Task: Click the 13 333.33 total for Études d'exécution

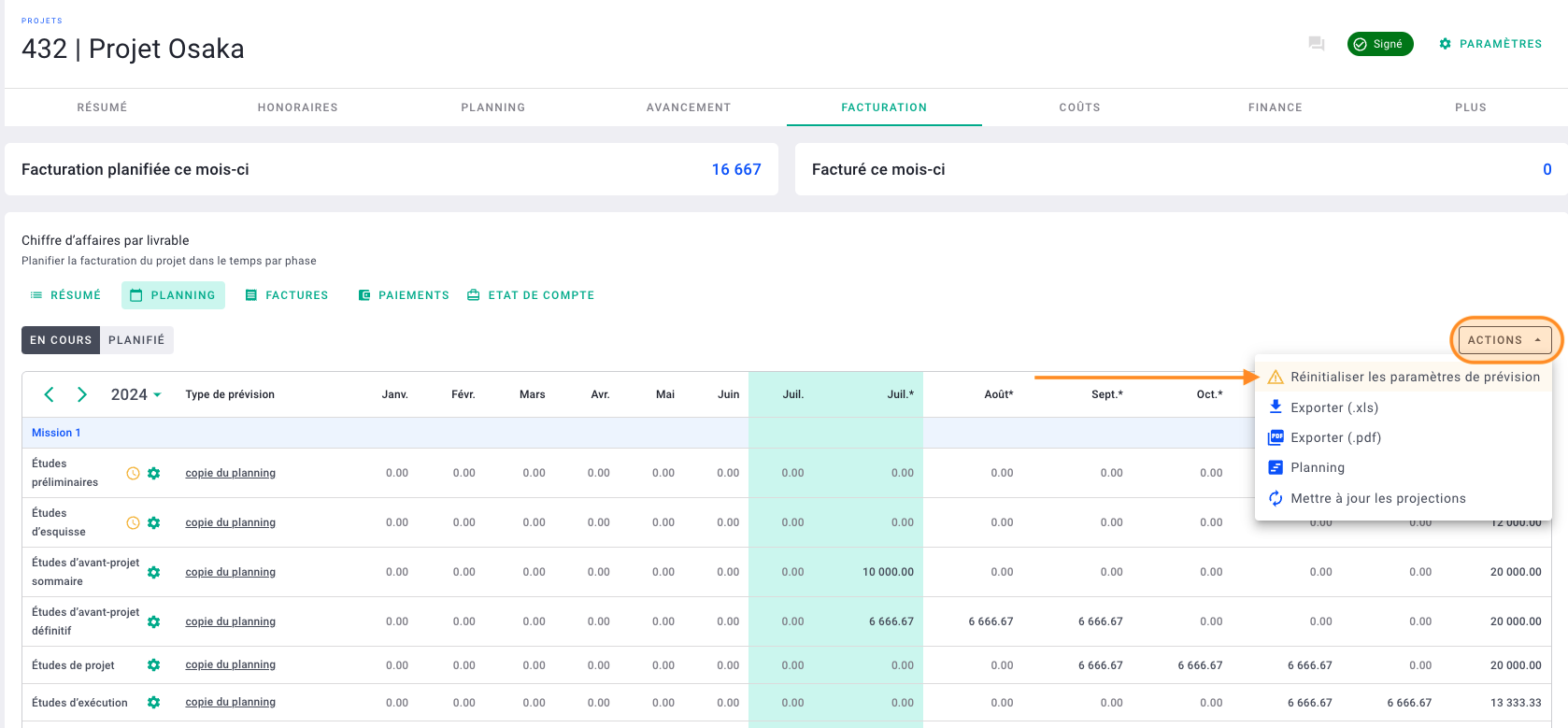Action: (x=1516, y=703)
